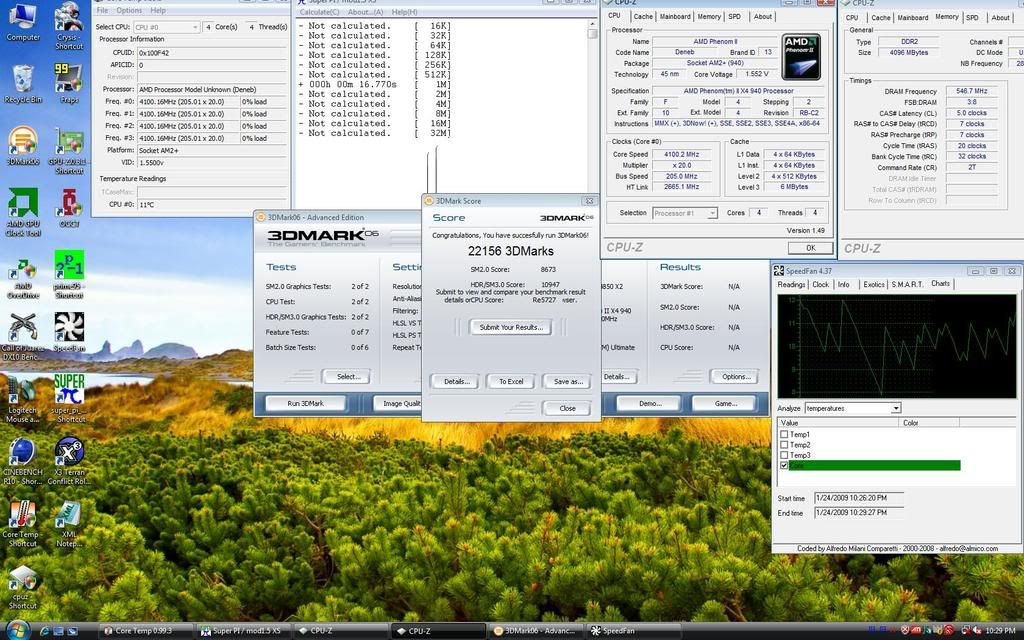Switch to SpeedFan taskbar button
Screen dimensions: 1024x640
pyautogui.click(x=633, y=631)
